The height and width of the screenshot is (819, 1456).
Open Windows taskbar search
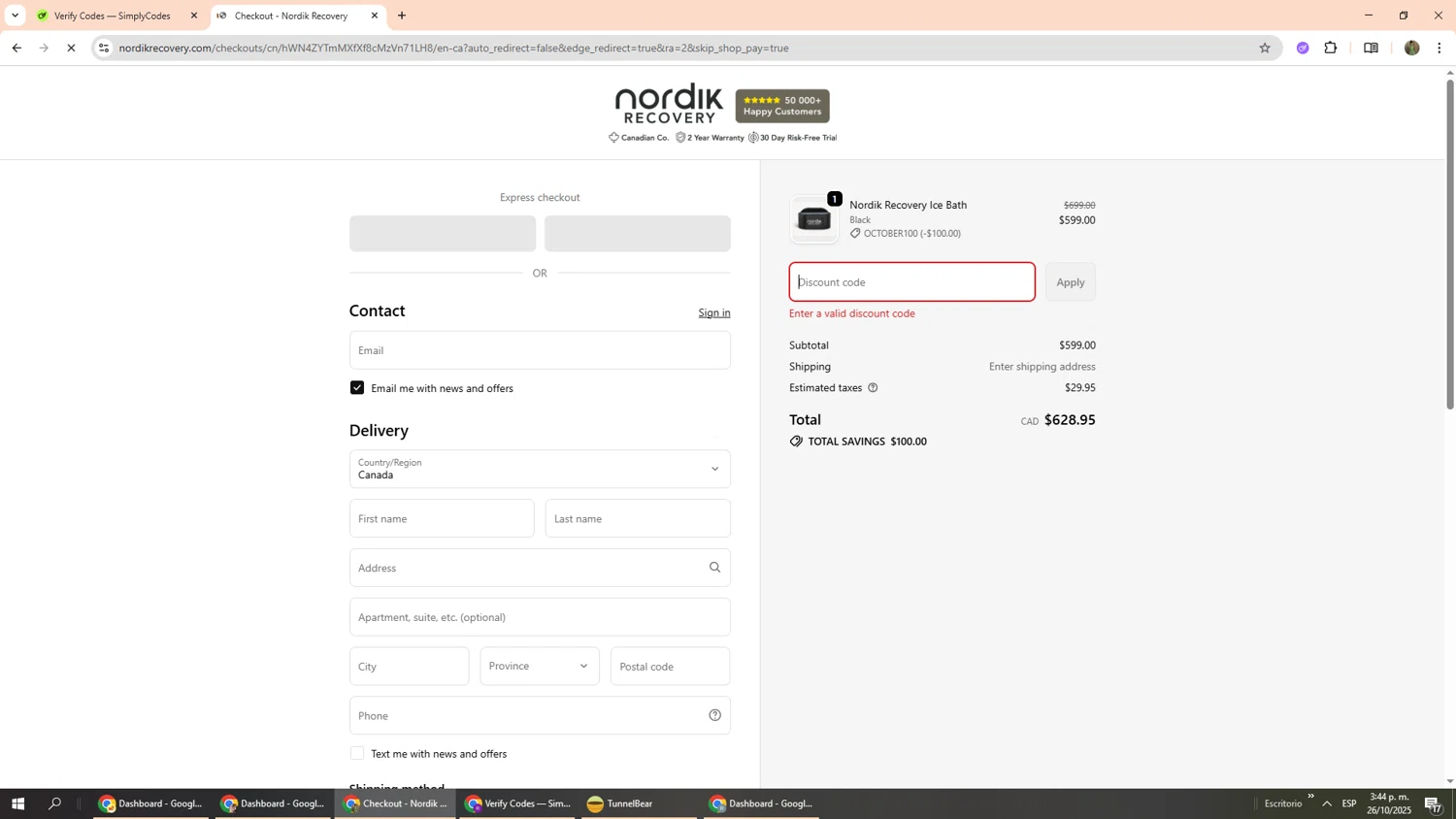click(x=55, y=803)
